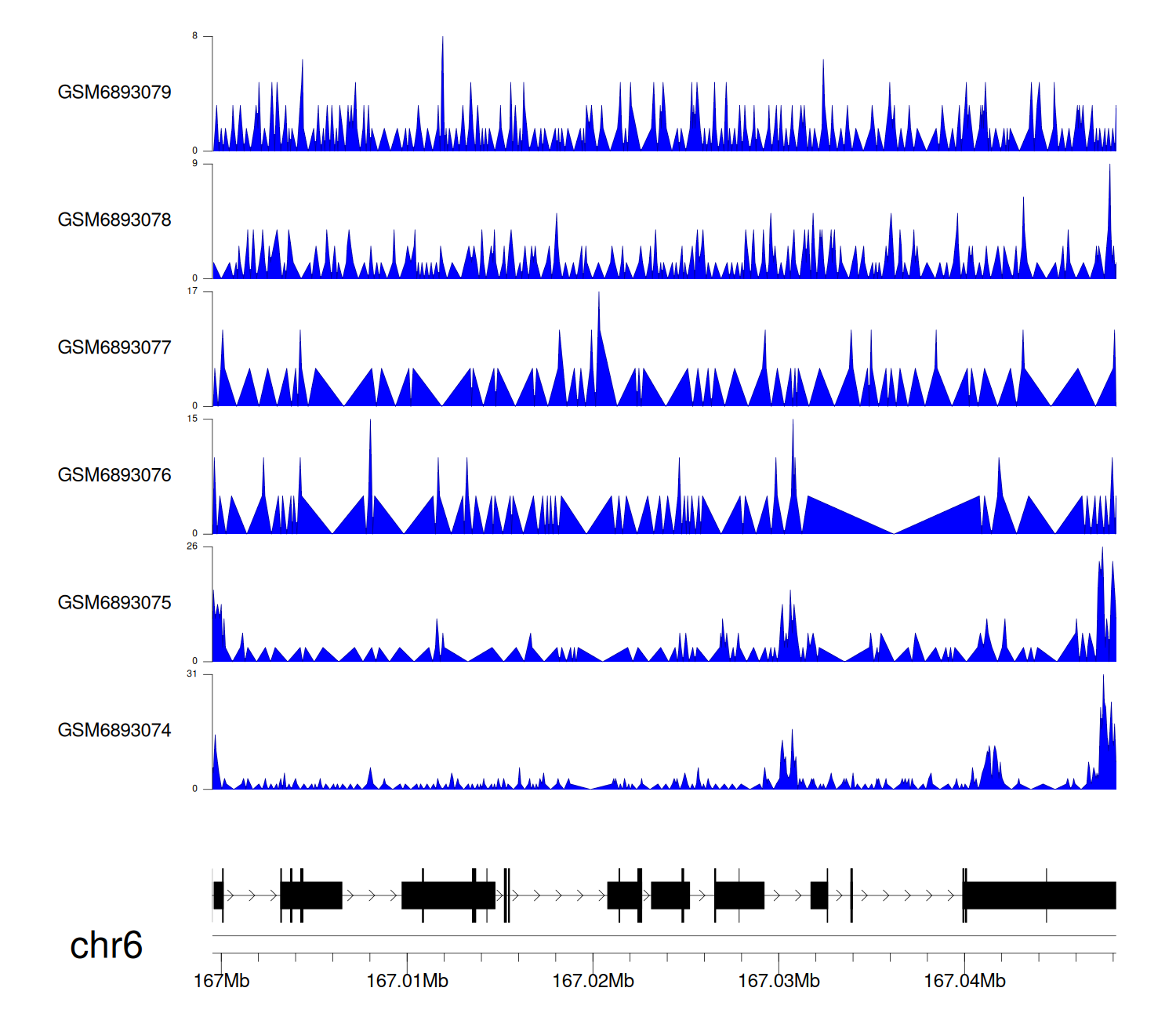Screen dimensions: 1176x1035
Task: Click the y-axis maximum 17 on GSM6893077
Action: (192, 292)
